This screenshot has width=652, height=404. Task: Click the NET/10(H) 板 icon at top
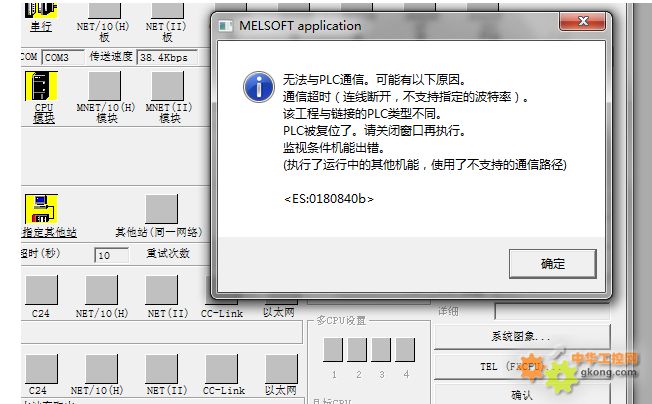tap(104, 10)
